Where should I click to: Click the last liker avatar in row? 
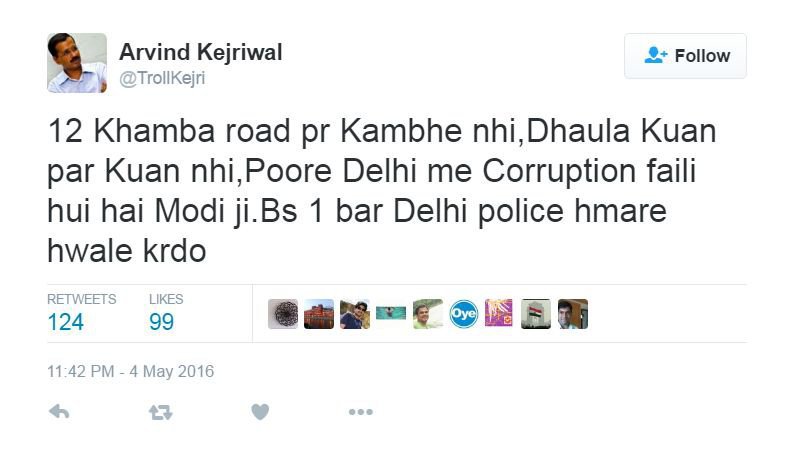pyautogui.click(x=573, y=314)
